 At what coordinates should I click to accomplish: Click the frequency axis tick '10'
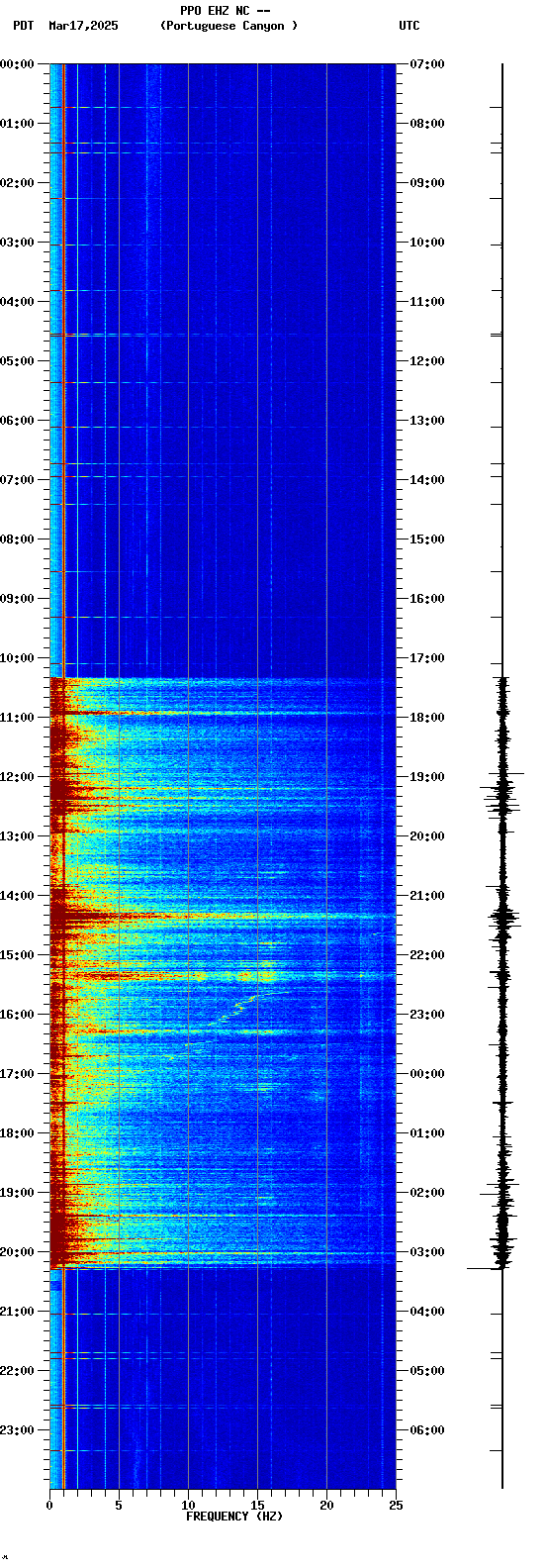click(188, 1506)
